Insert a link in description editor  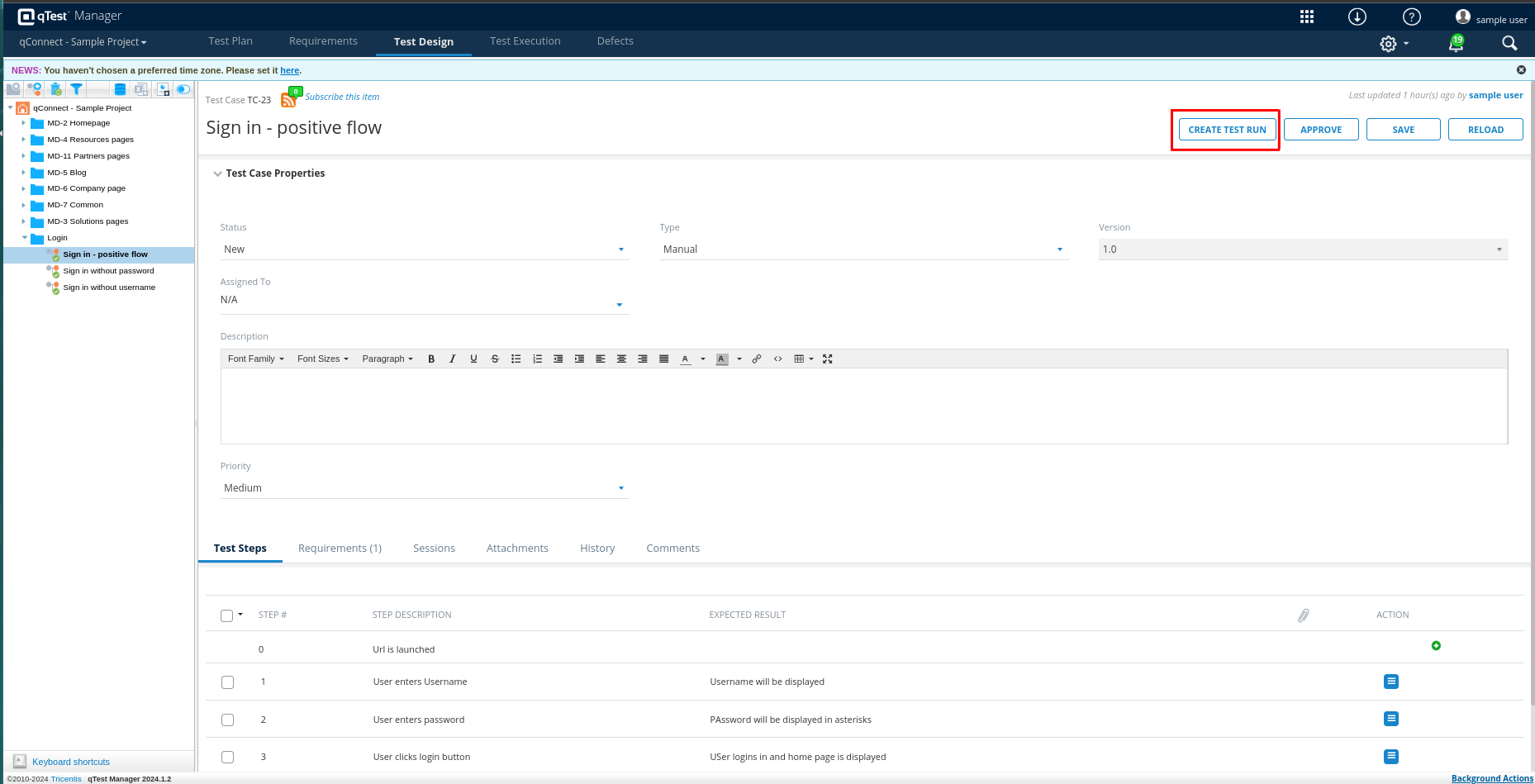pyautogui.click(x=757, y=359)
